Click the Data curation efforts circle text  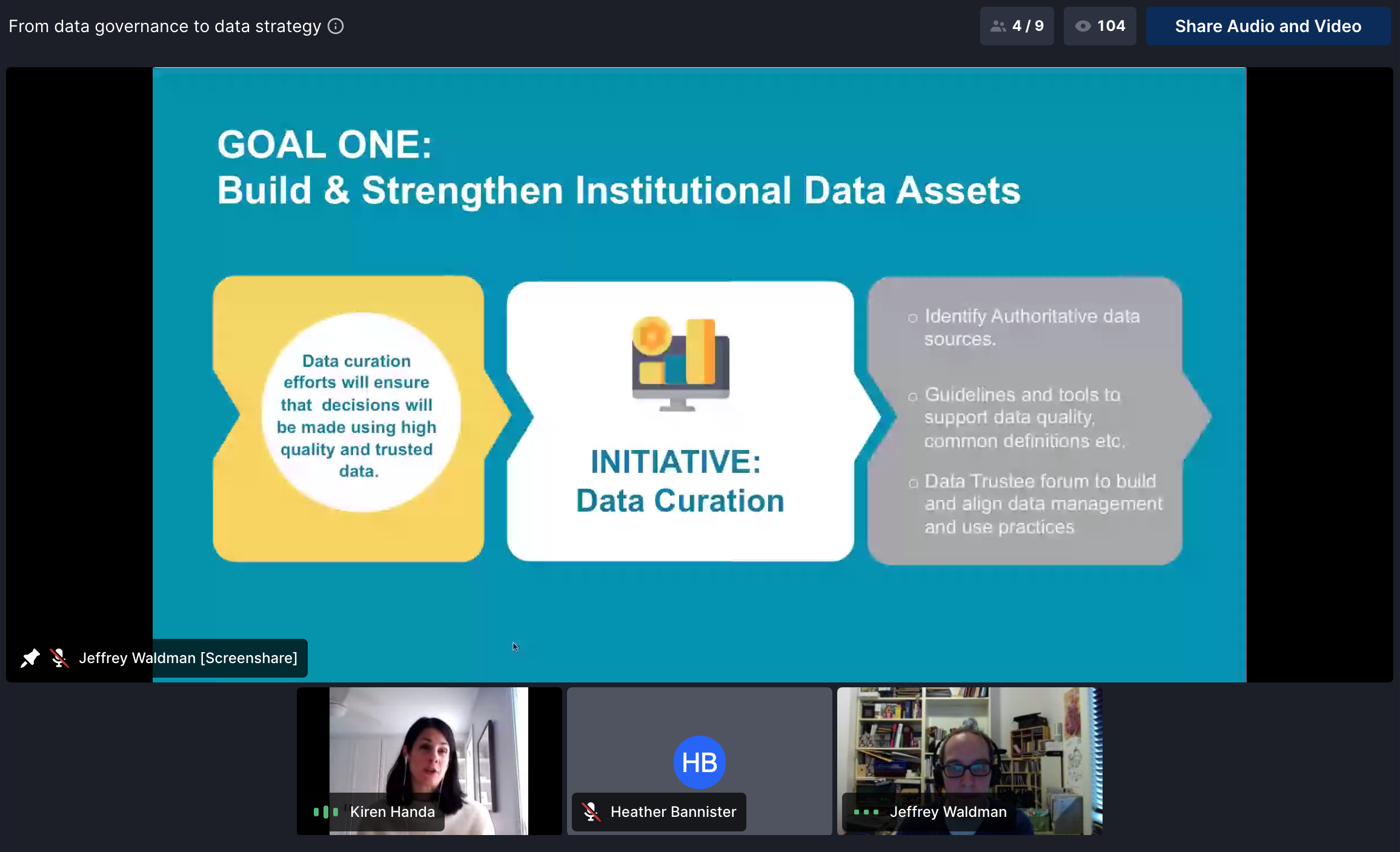pos(357,415)
